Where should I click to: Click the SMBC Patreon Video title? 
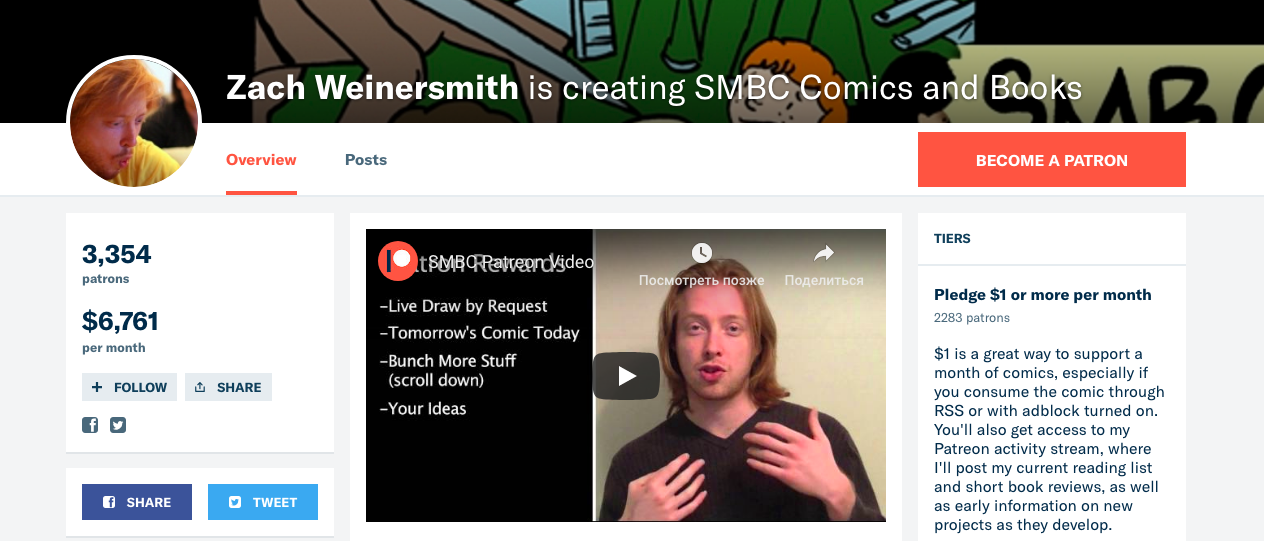pos(511,262)
